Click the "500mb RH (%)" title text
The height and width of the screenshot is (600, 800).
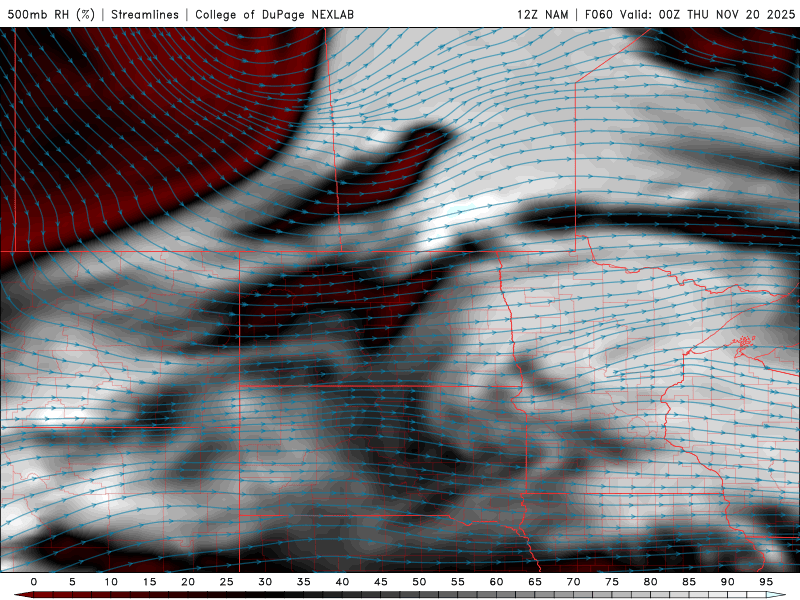[51, 14]
